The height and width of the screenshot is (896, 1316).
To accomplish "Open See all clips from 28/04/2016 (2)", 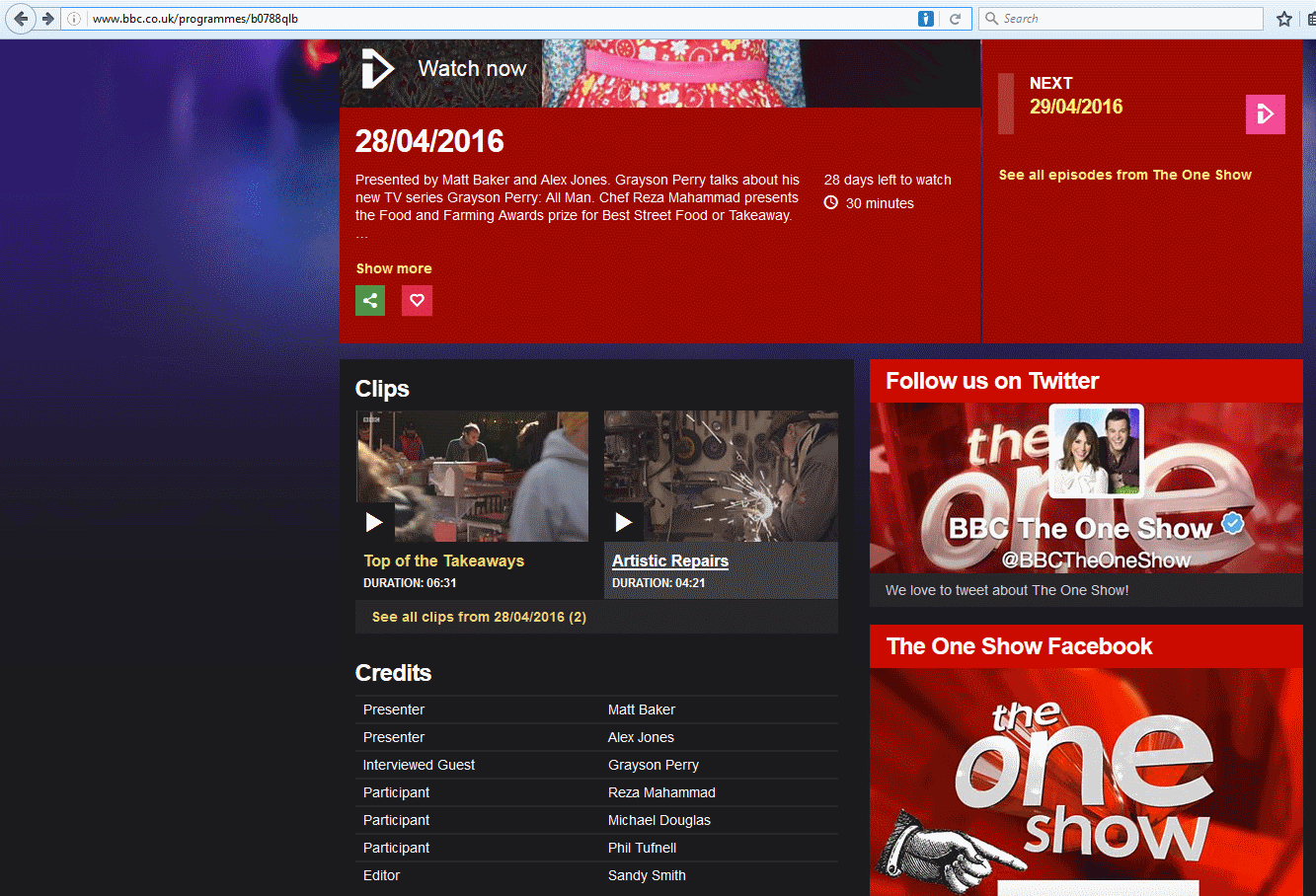I will tap(479, 617).
